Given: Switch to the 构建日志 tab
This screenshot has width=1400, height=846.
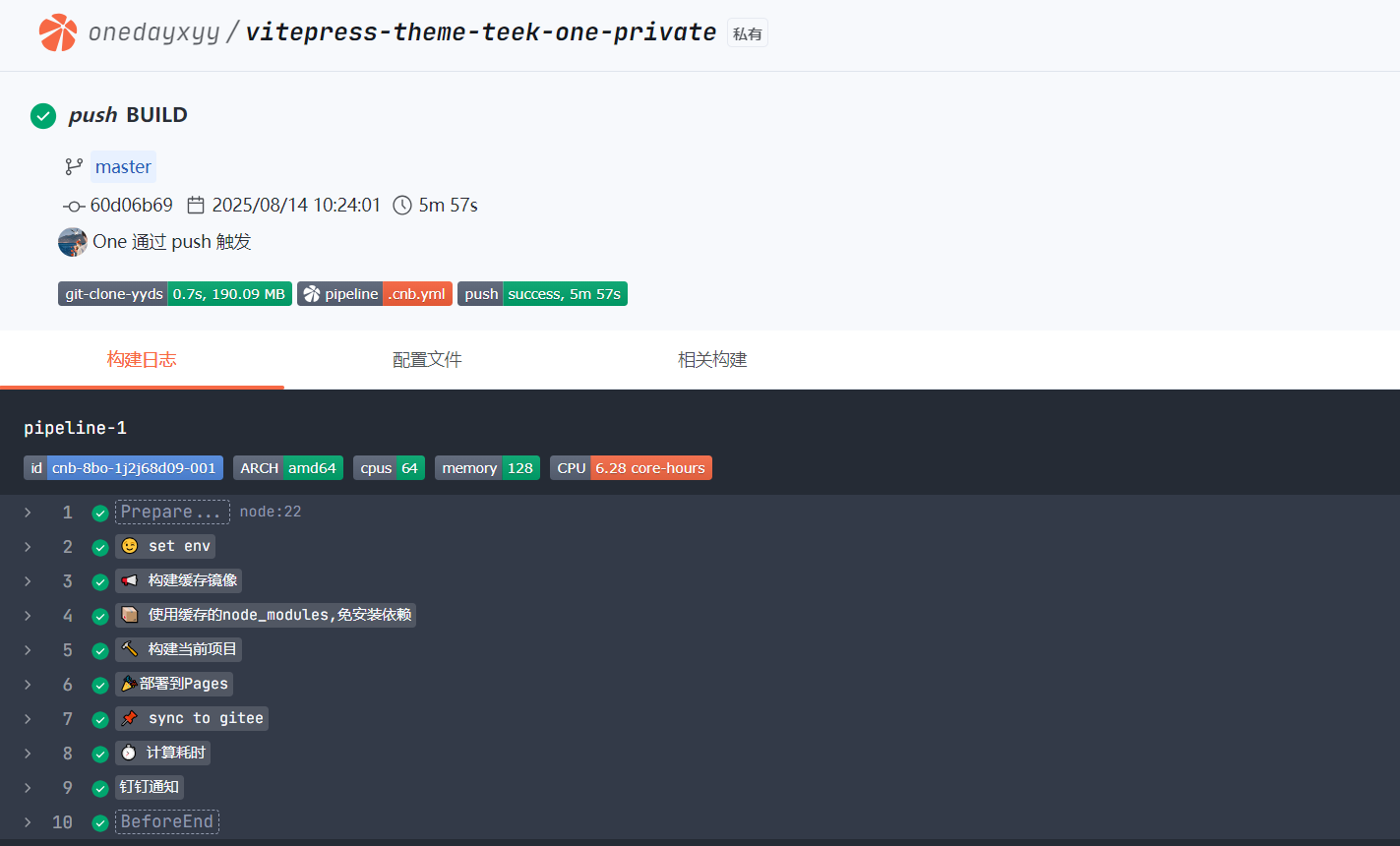Looking at the screenshot, I should tap(142, 360).
